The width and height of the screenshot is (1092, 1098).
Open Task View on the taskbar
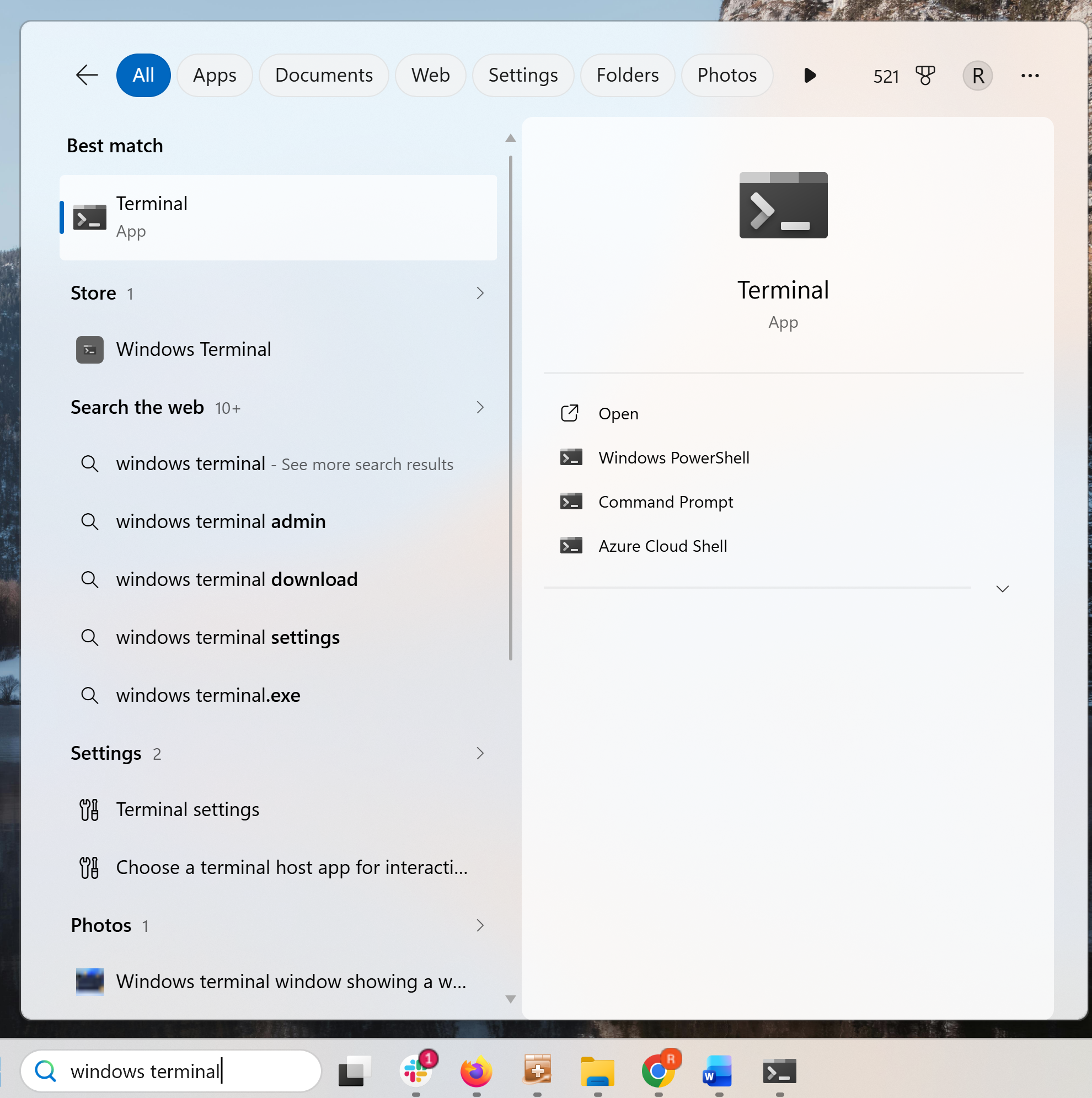click(x=355, y=1072)
